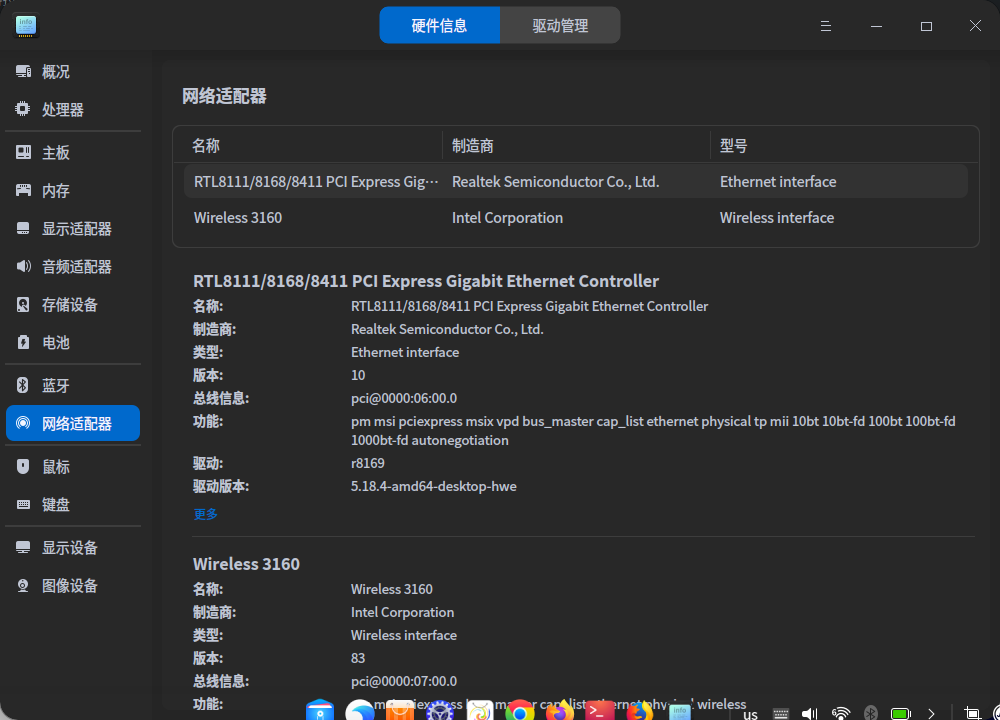Sort by 制造商 column header

pos(576,145)
